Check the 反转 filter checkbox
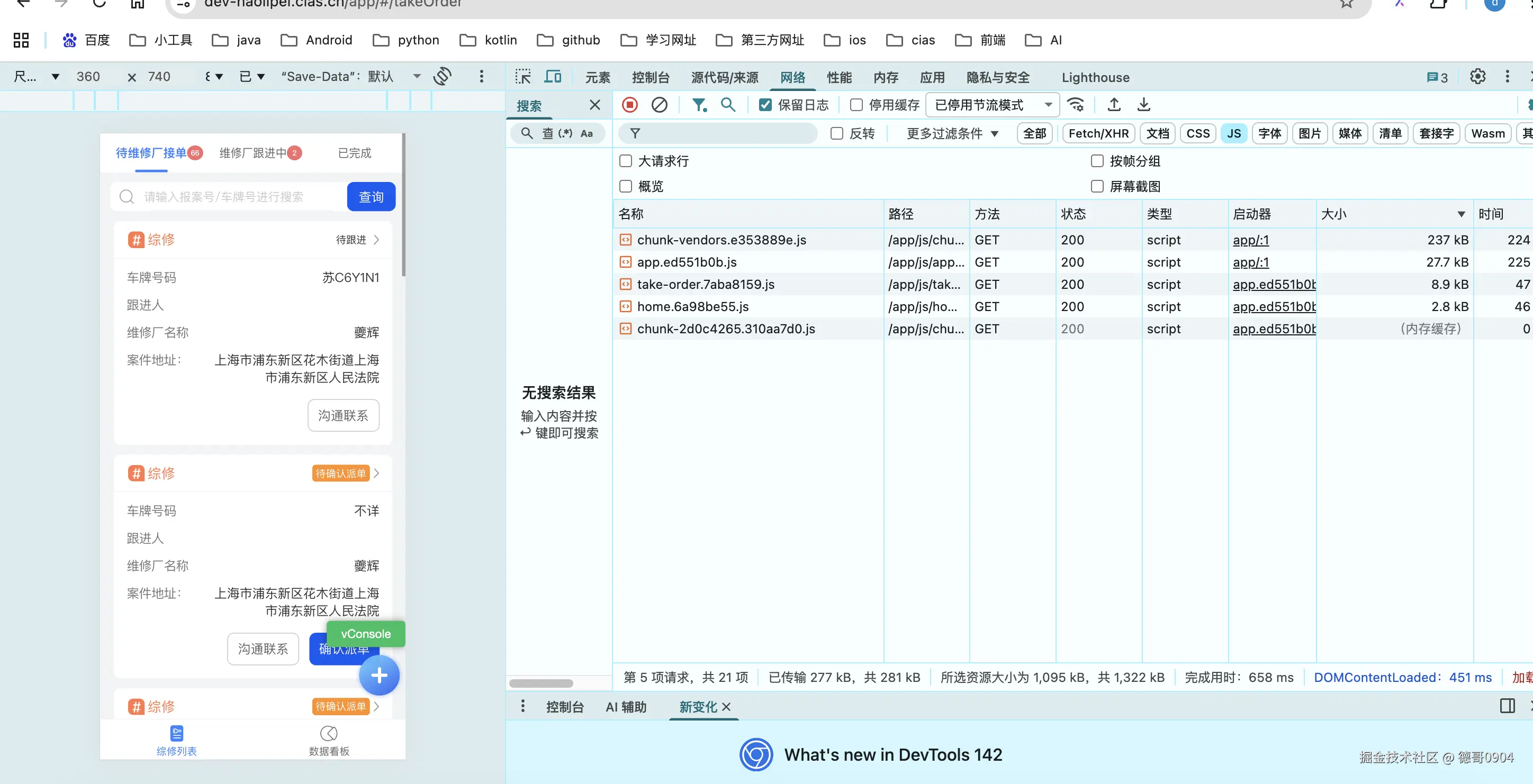This screenshot has width=1533, height=784. 837,133
